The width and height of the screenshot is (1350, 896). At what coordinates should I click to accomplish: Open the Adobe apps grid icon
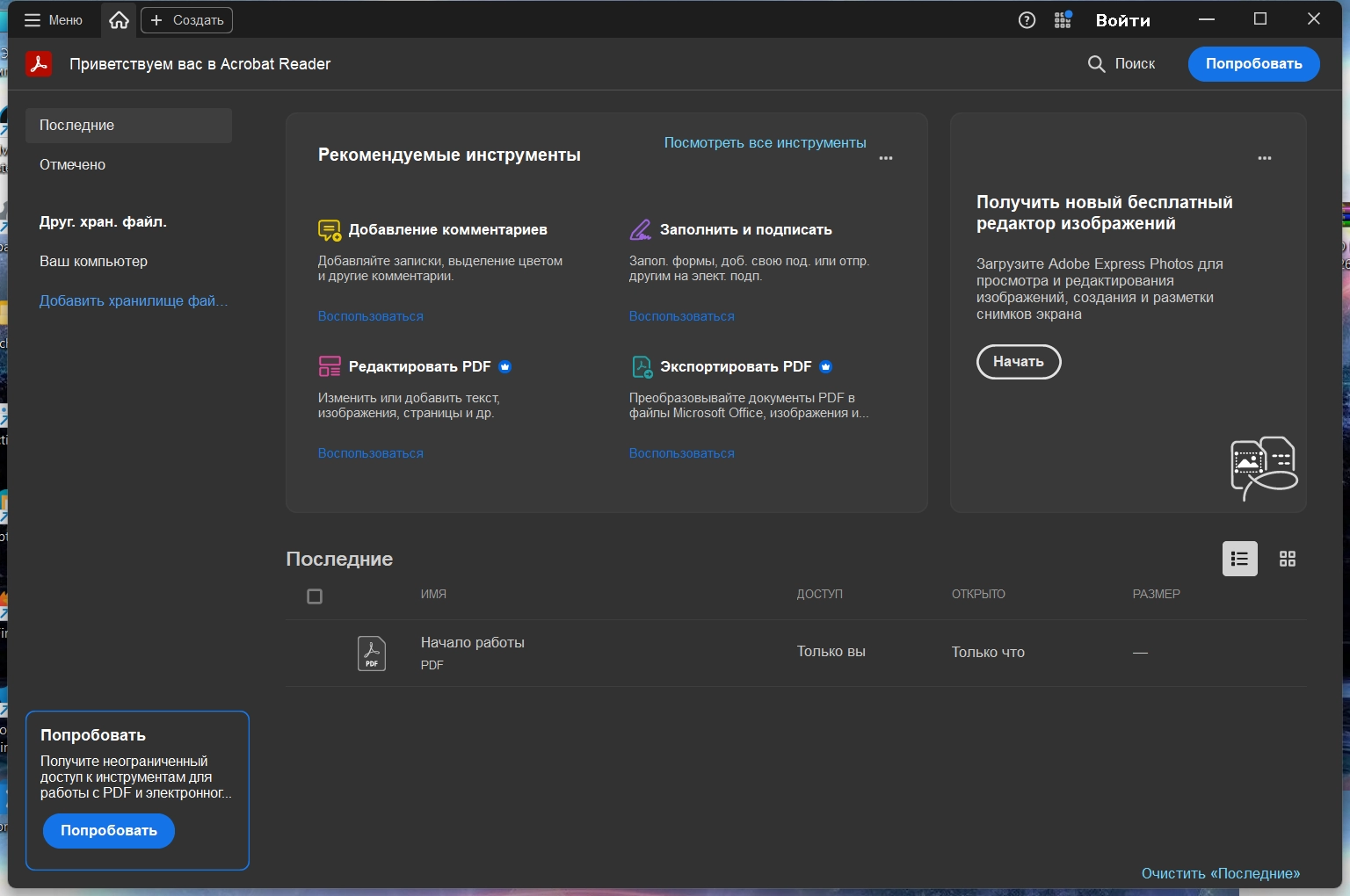pyautogui.click(x=1063, y=20)
